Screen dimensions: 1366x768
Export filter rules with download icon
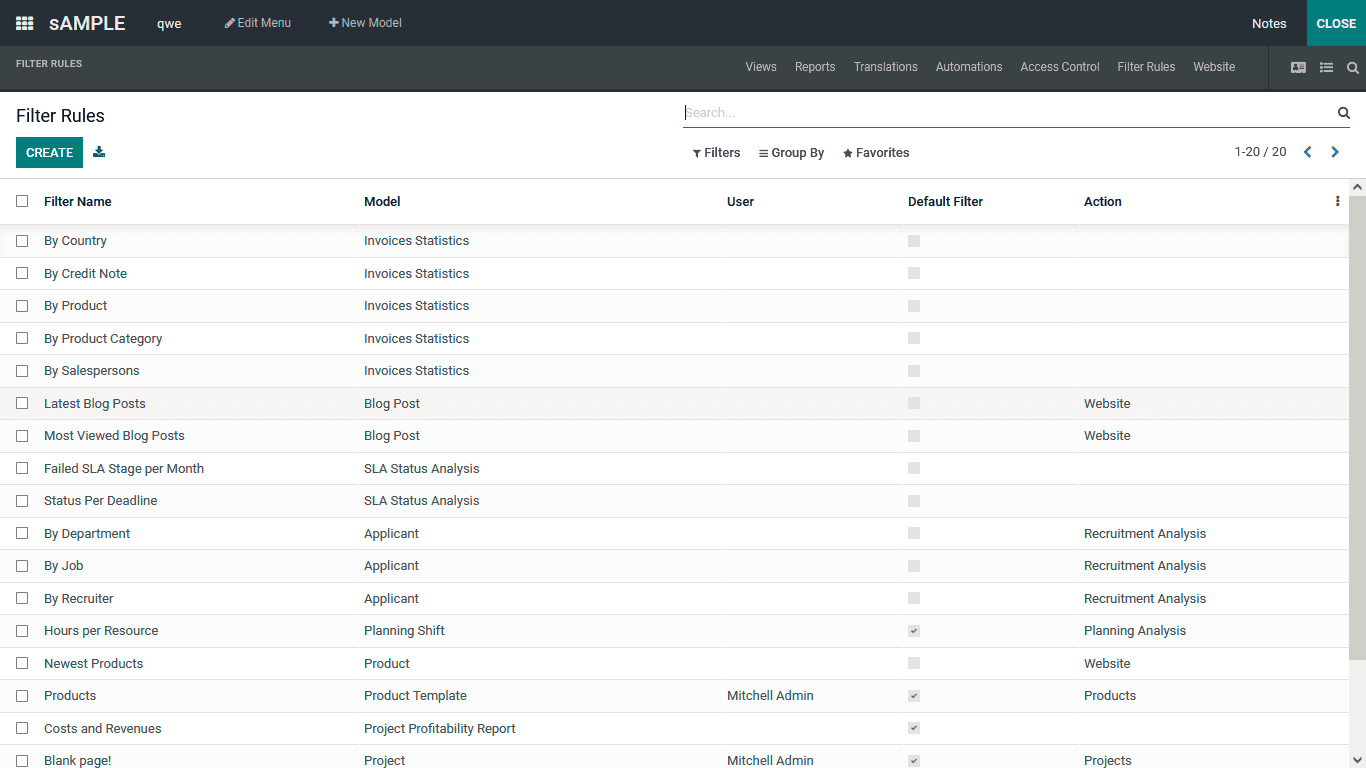[98, 152]
